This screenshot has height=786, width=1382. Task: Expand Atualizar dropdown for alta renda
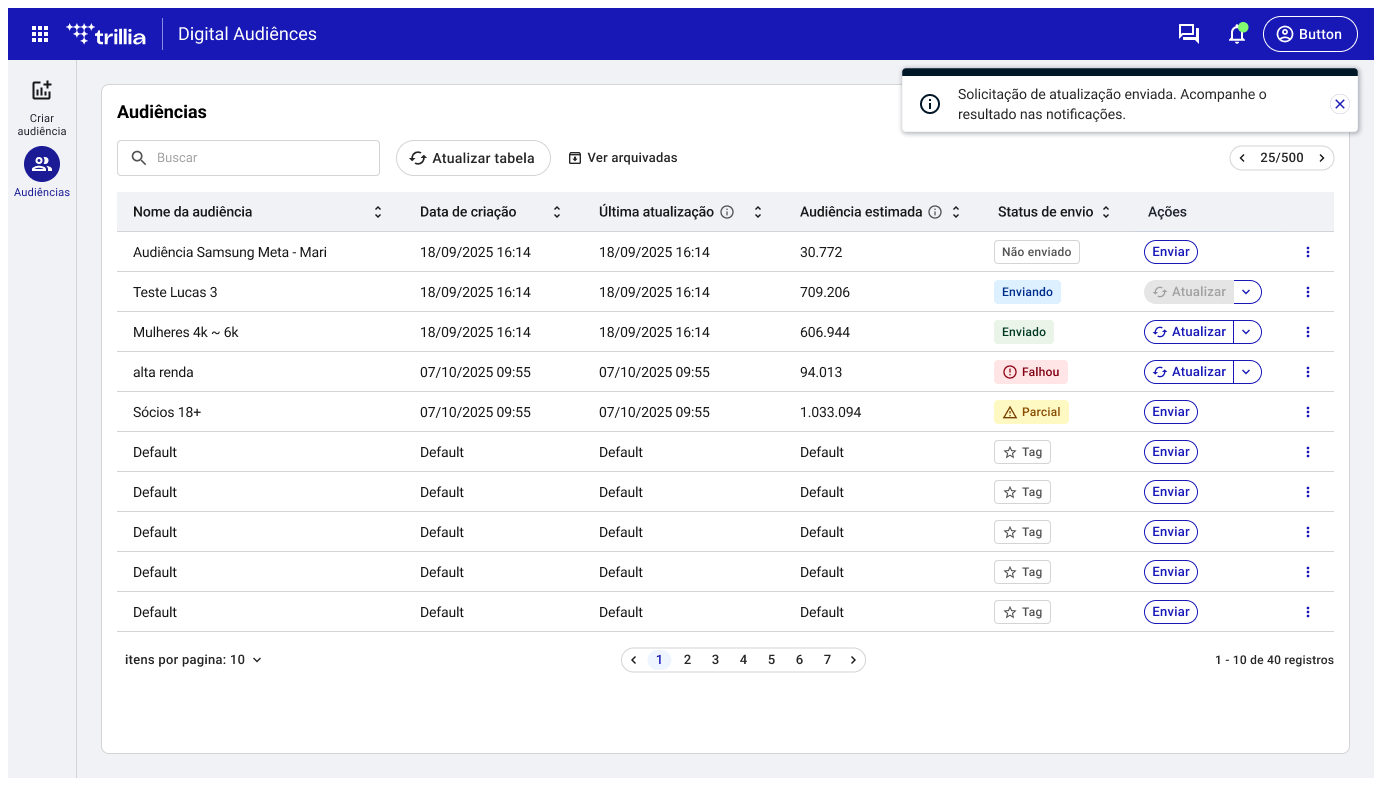pyautogui.click(x=1247, y=372)
